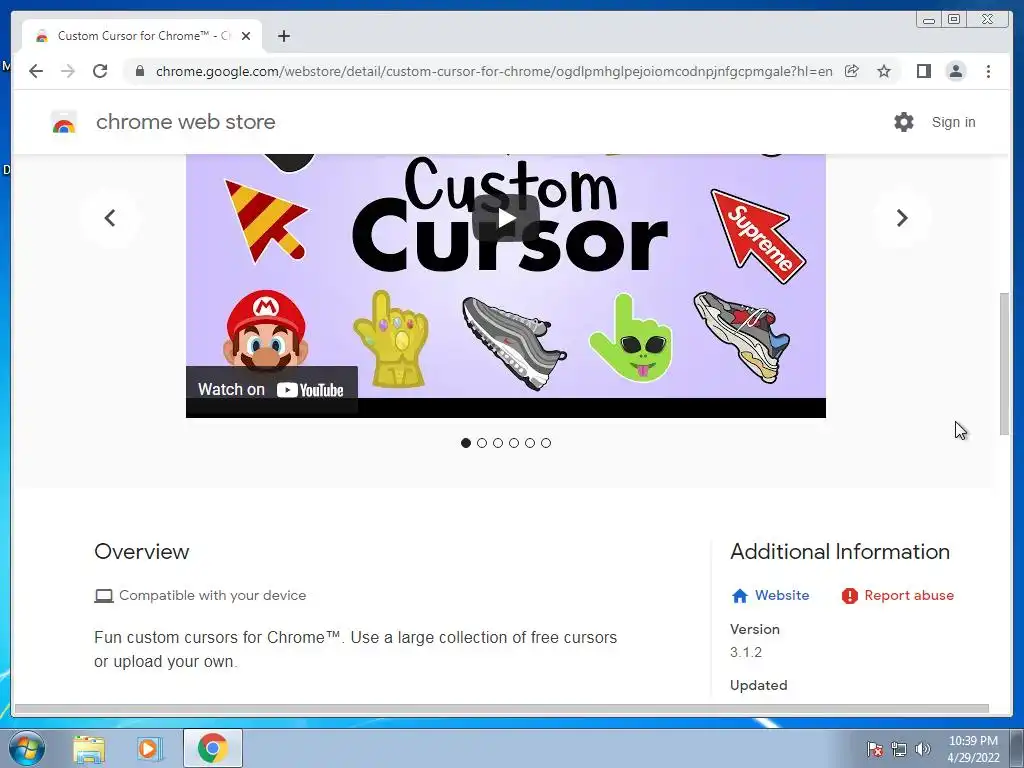Play the Custom Cursor YouTube video
Screen dimensions: 1024x768
pyautogui.click(x=506, y=217)
